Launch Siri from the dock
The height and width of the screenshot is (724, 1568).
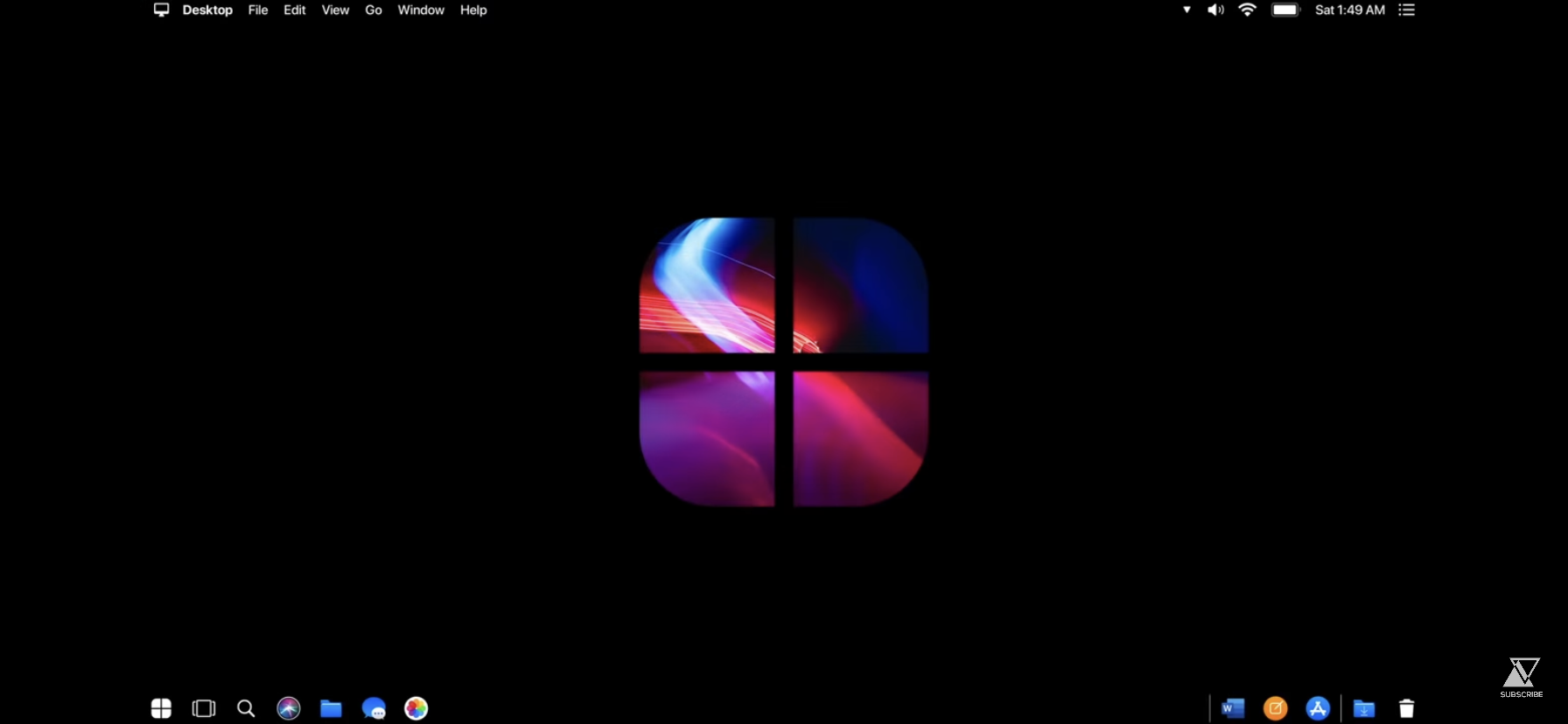point(289,708)
